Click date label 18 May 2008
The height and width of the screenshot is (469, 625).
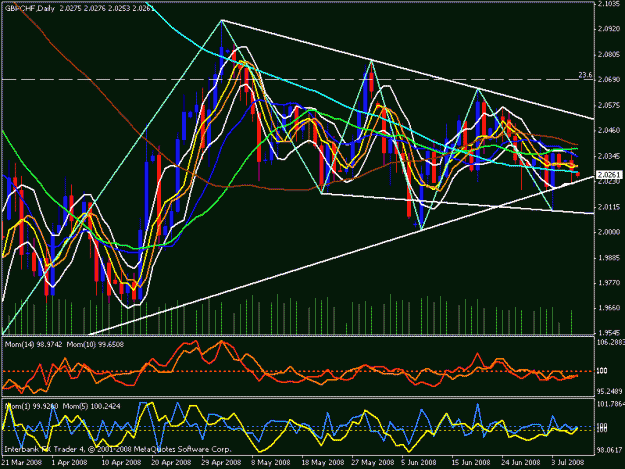[x=322, y=462]
